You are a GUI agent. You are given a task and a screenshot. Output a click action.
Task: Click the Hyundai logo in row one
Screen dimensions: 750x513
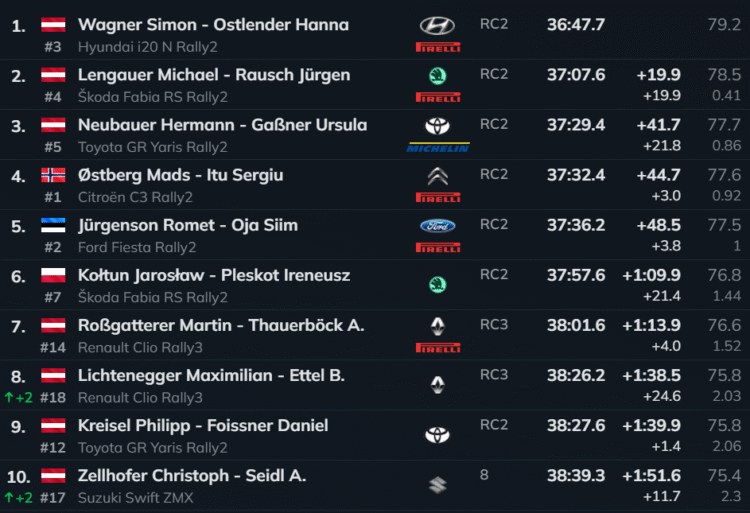click(437, 25)
